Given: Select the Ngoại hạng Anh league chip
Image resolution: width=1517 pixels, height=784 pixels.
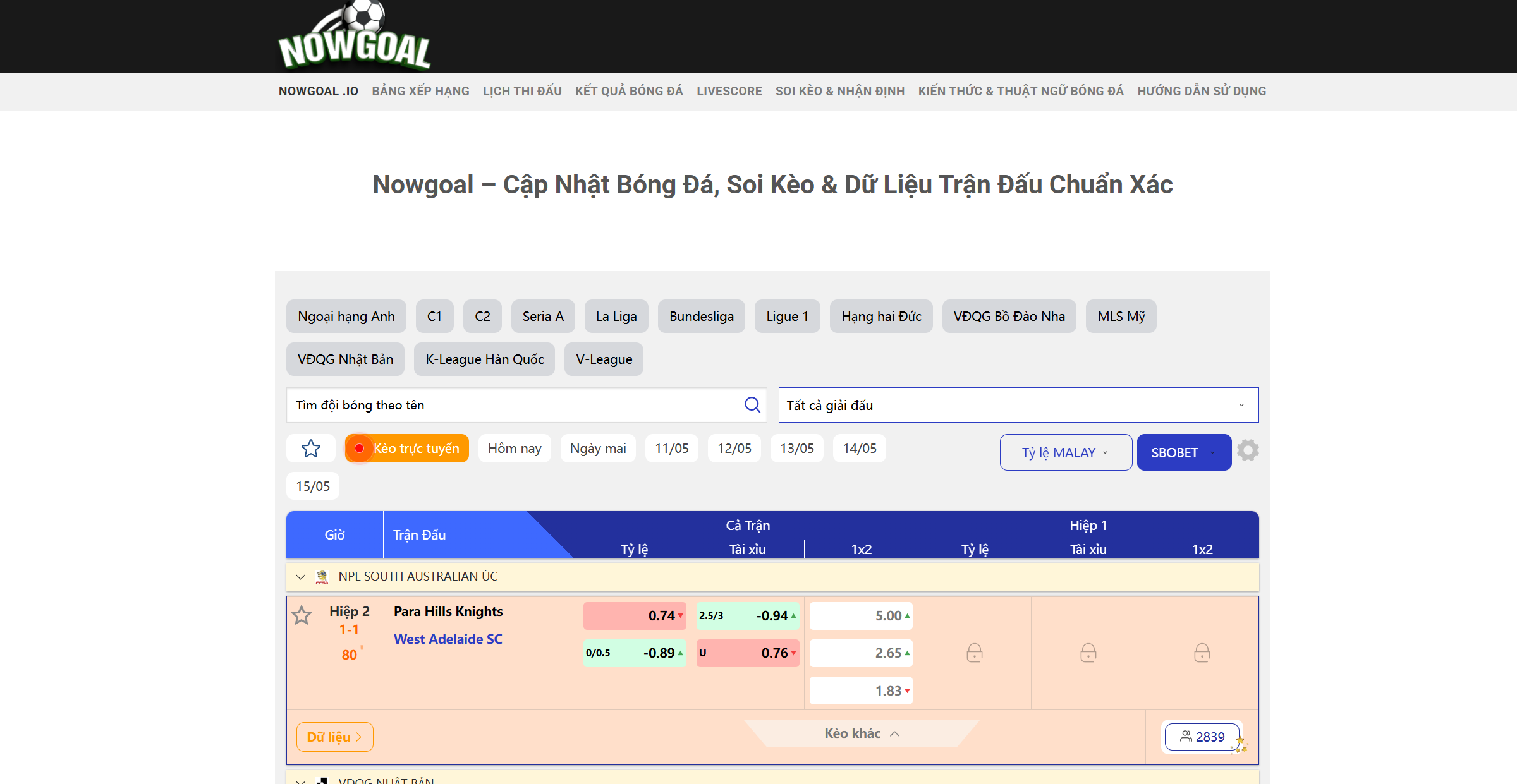Looking at the screenshot, I should (346, 316).
